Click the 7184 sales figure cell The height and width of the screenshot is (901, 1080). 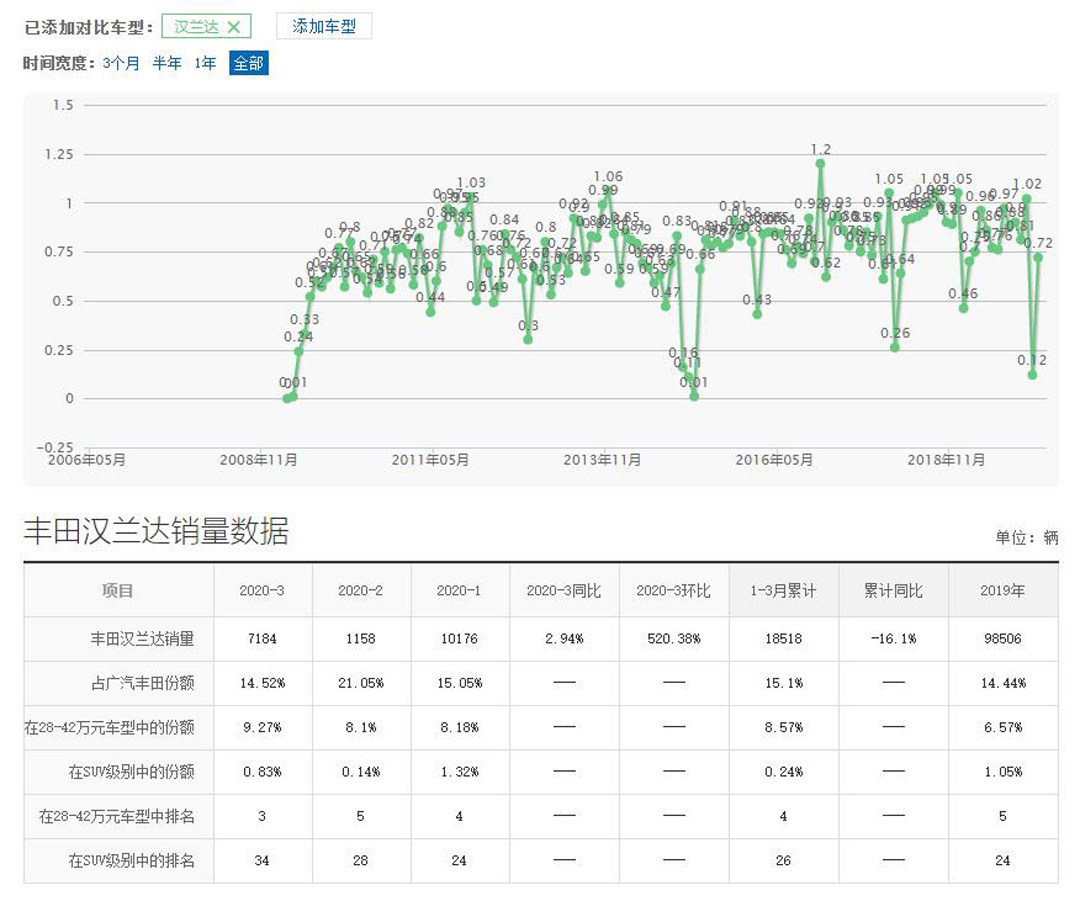pyautogui.click(x=262, y=638)
